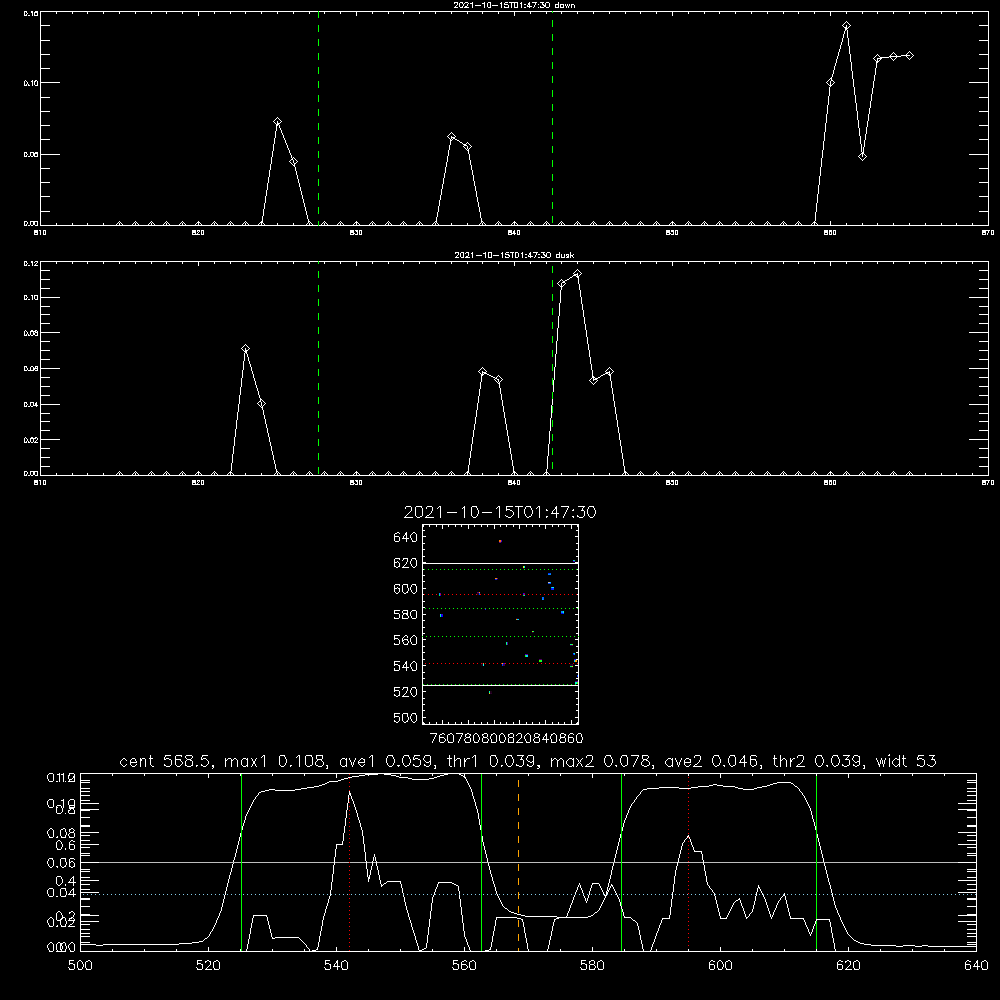
Task: Click the red dotted line at the max1 peak
Action: [x=349, y=862]
